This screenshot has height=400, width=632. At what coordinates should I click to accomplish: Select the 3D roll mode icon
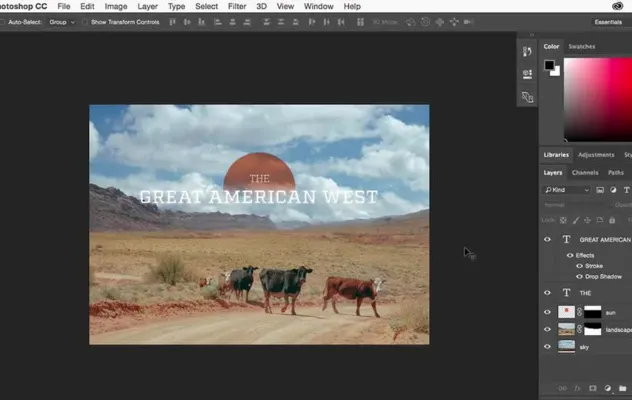(x=425, y=22)
